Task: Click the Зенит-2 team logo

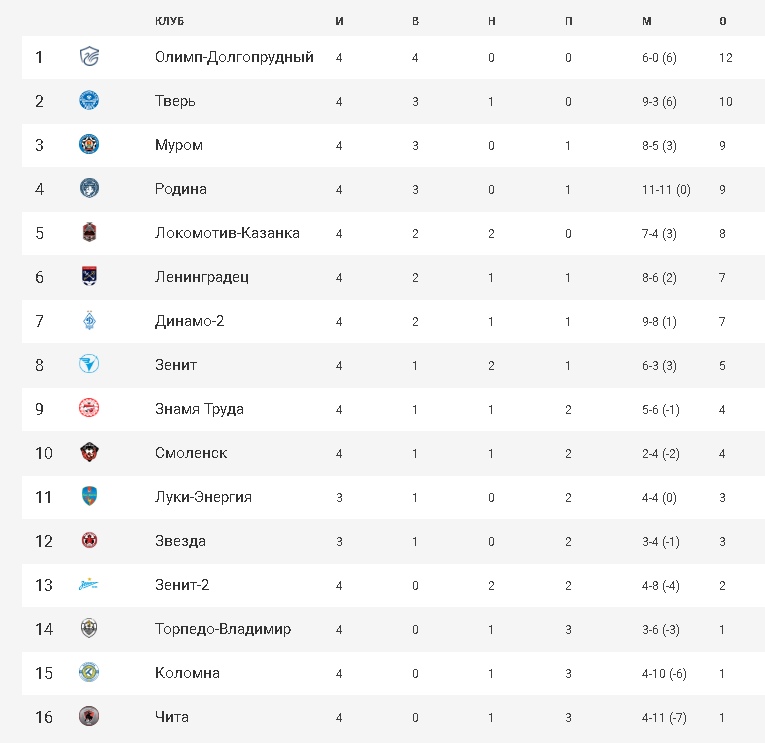Action: point(89,585)
